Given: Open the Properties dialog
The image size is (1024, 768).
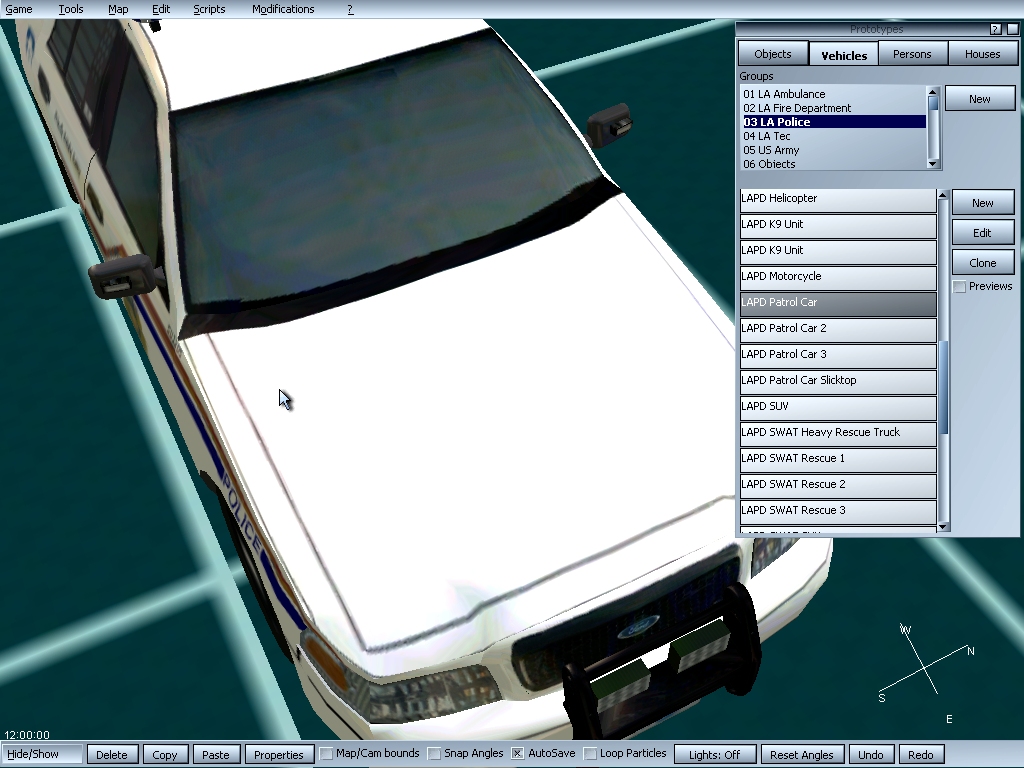Looking at the screenshot, I should pos(279,754).
